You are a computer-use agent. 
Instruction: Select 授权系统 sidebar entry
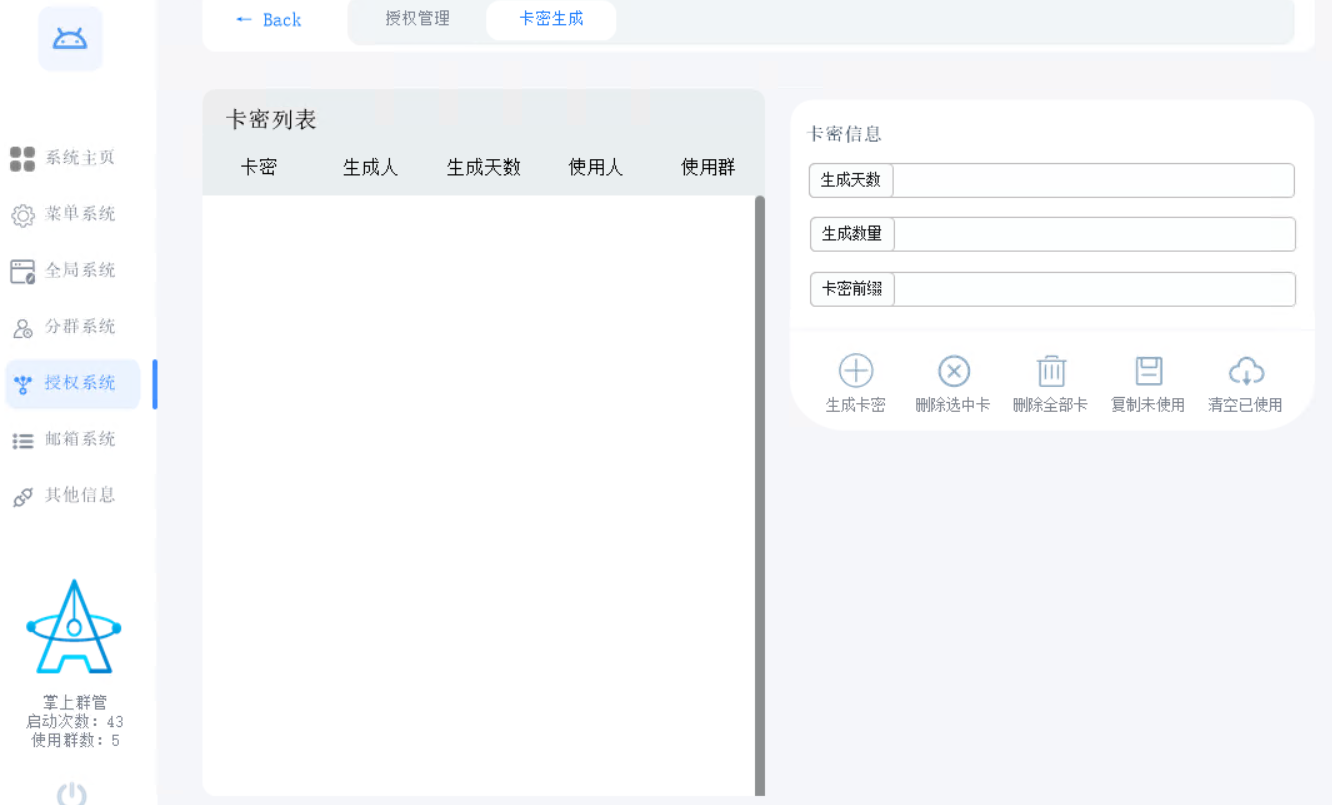click(x=72, y=383)
